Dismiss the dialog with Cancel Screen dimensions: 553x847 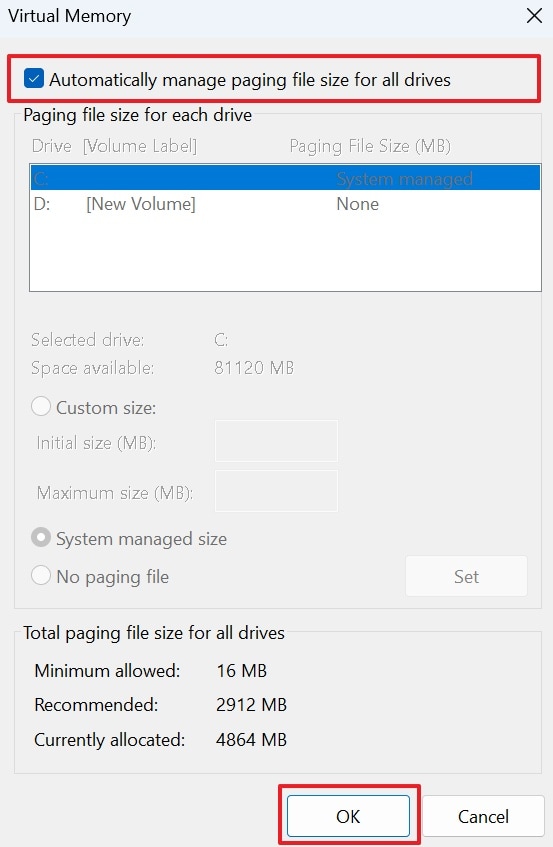tap(483, 816)
